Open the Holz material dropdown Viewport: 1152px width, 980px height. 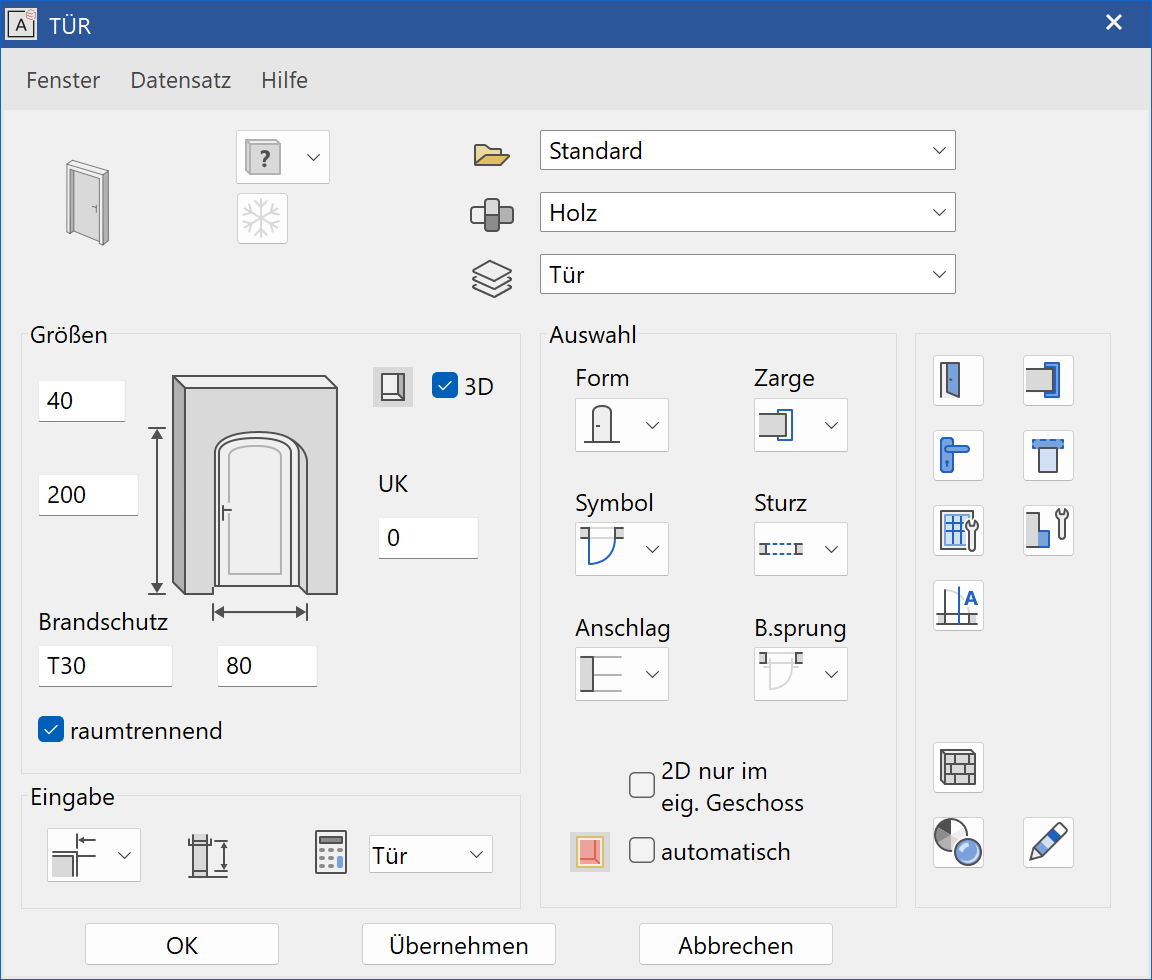(747, 212)
